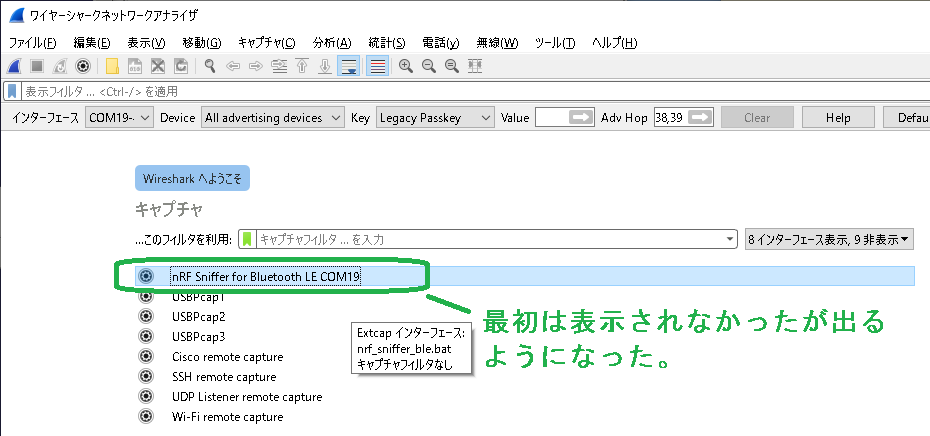Jump to last packet icon

click(x=324, y=66)
